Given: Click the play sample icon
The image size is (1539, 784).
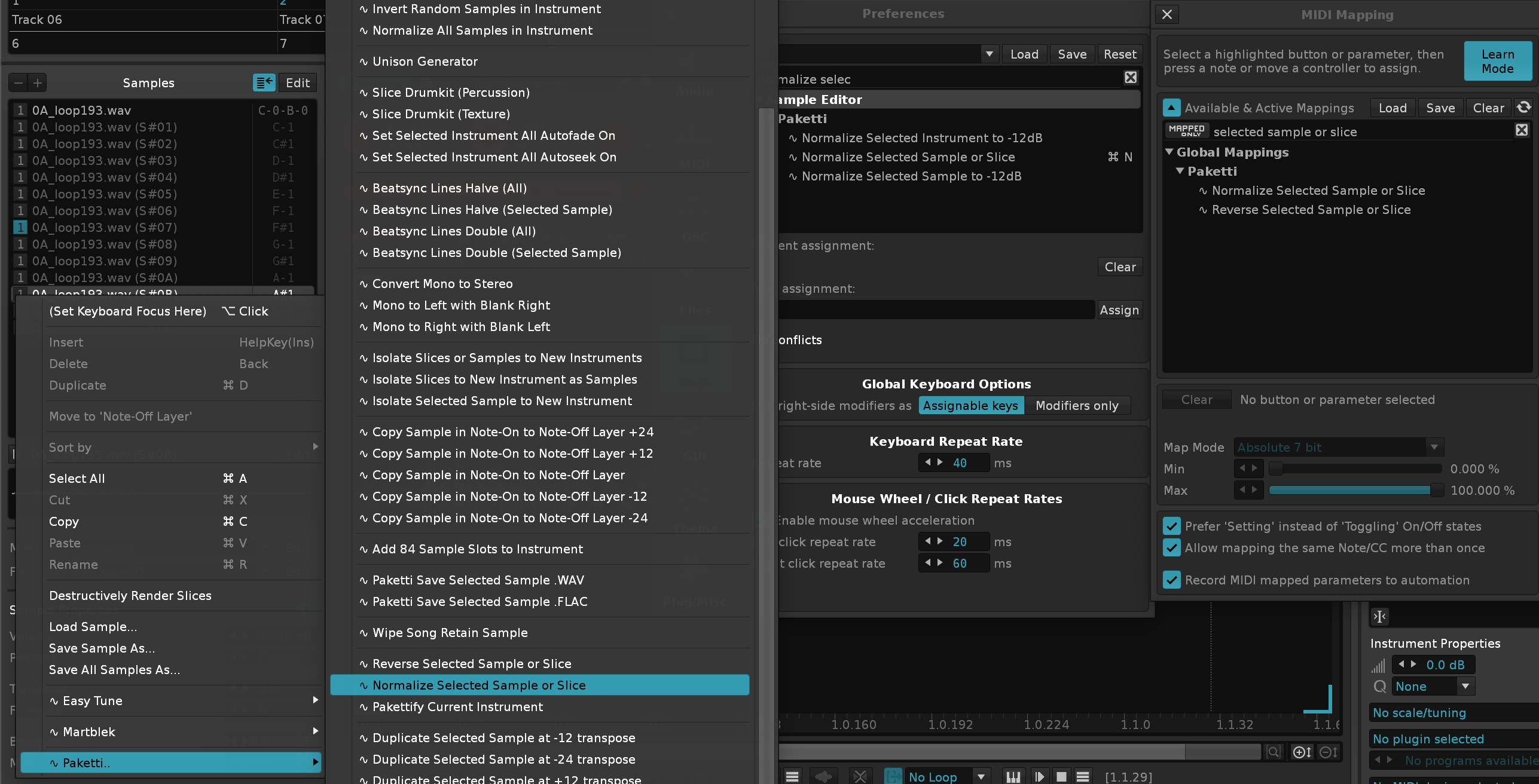Looking at the screenshot, I should click(x=1039, y=776).
